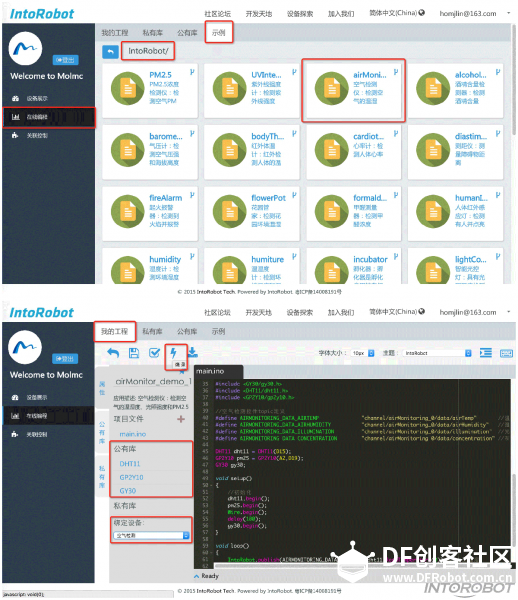Click the undo arrow icon in editor toolbar
Image resolution: width=518 pixels, height=600 pixels.
point(113,353)
